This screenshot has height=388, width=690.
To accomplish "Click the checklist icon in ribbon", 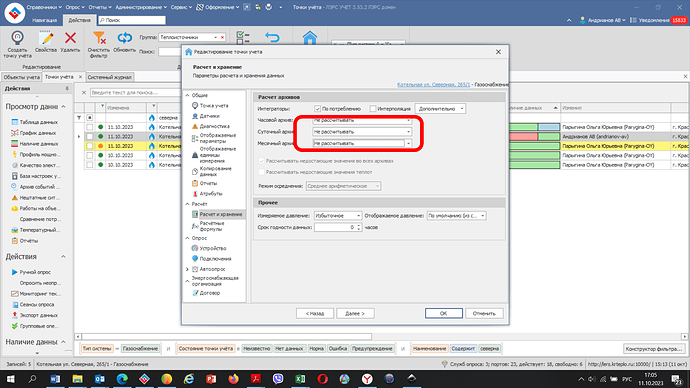I will coord(243,37).
